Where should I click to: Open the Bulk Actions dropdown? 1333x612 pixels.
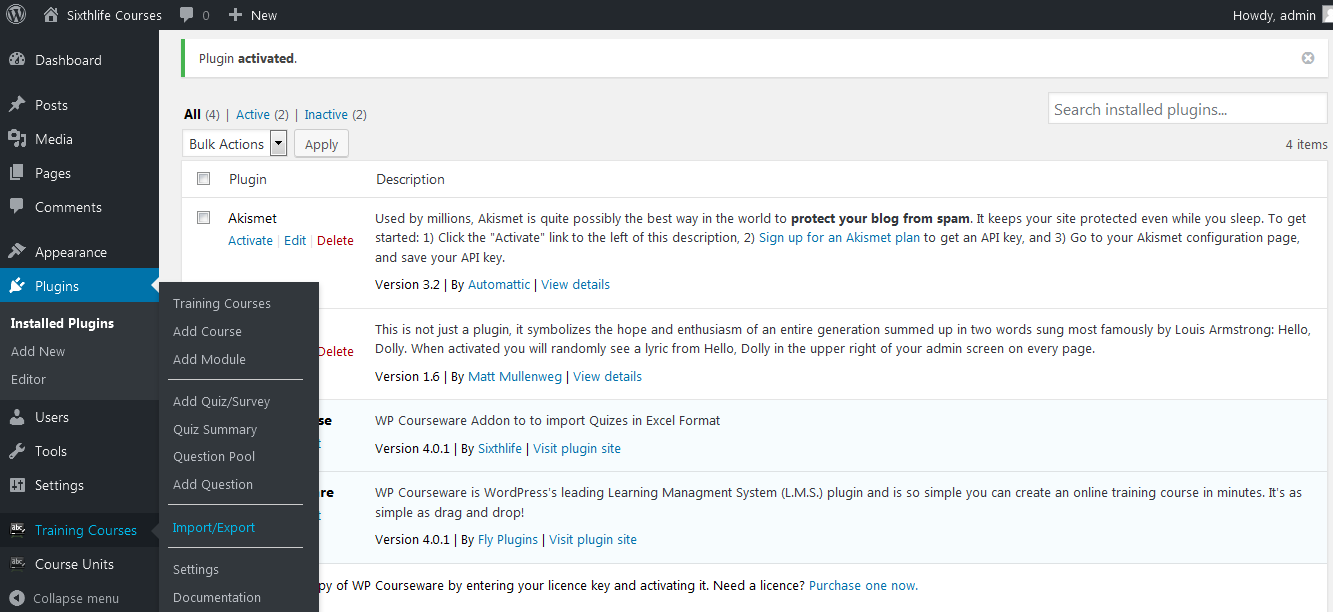click(235, 144)
